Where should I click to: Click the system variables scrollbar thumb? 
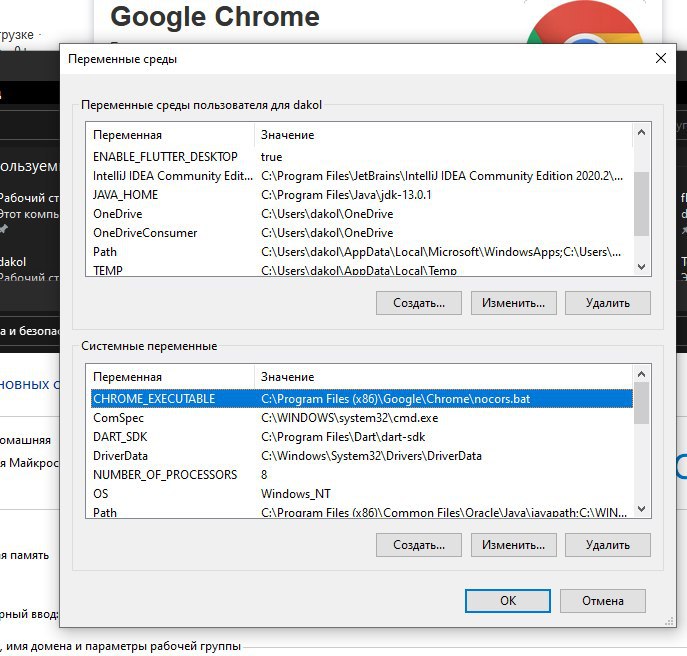pos(641,403)
